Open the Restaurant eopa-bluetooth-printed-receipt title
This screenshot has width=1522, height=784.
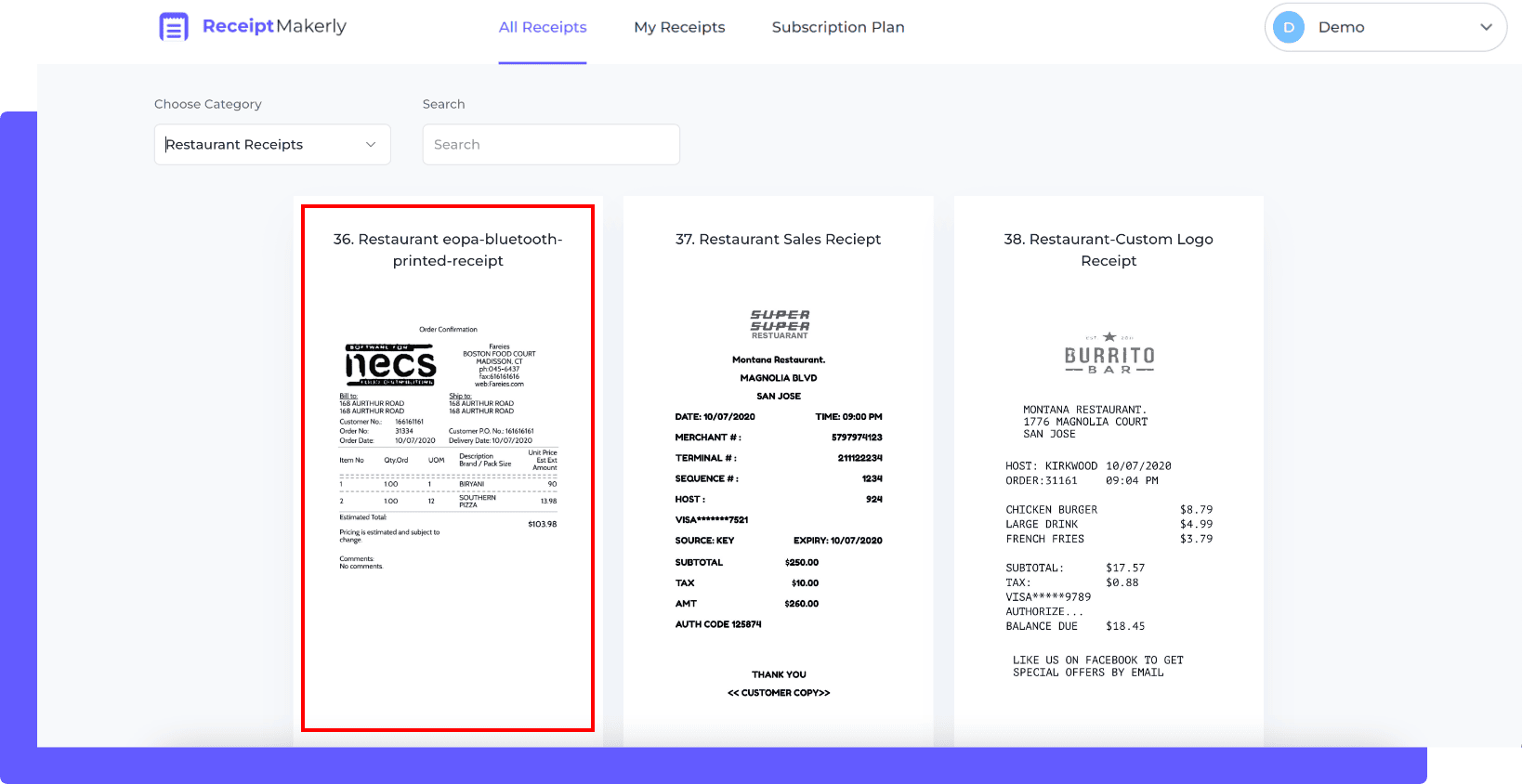[x=448, y=250]
